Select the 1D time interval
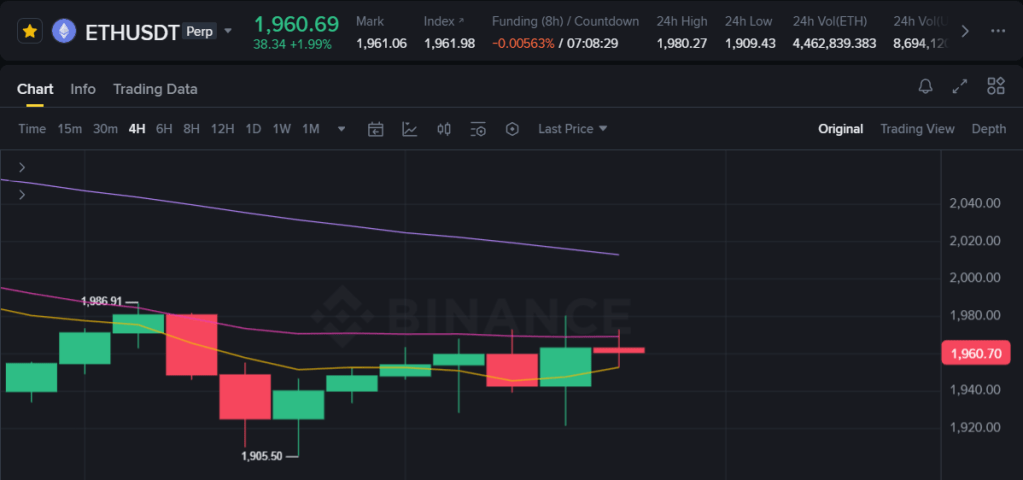This screenshot has height=480, width=1023. tap(253, 129)
